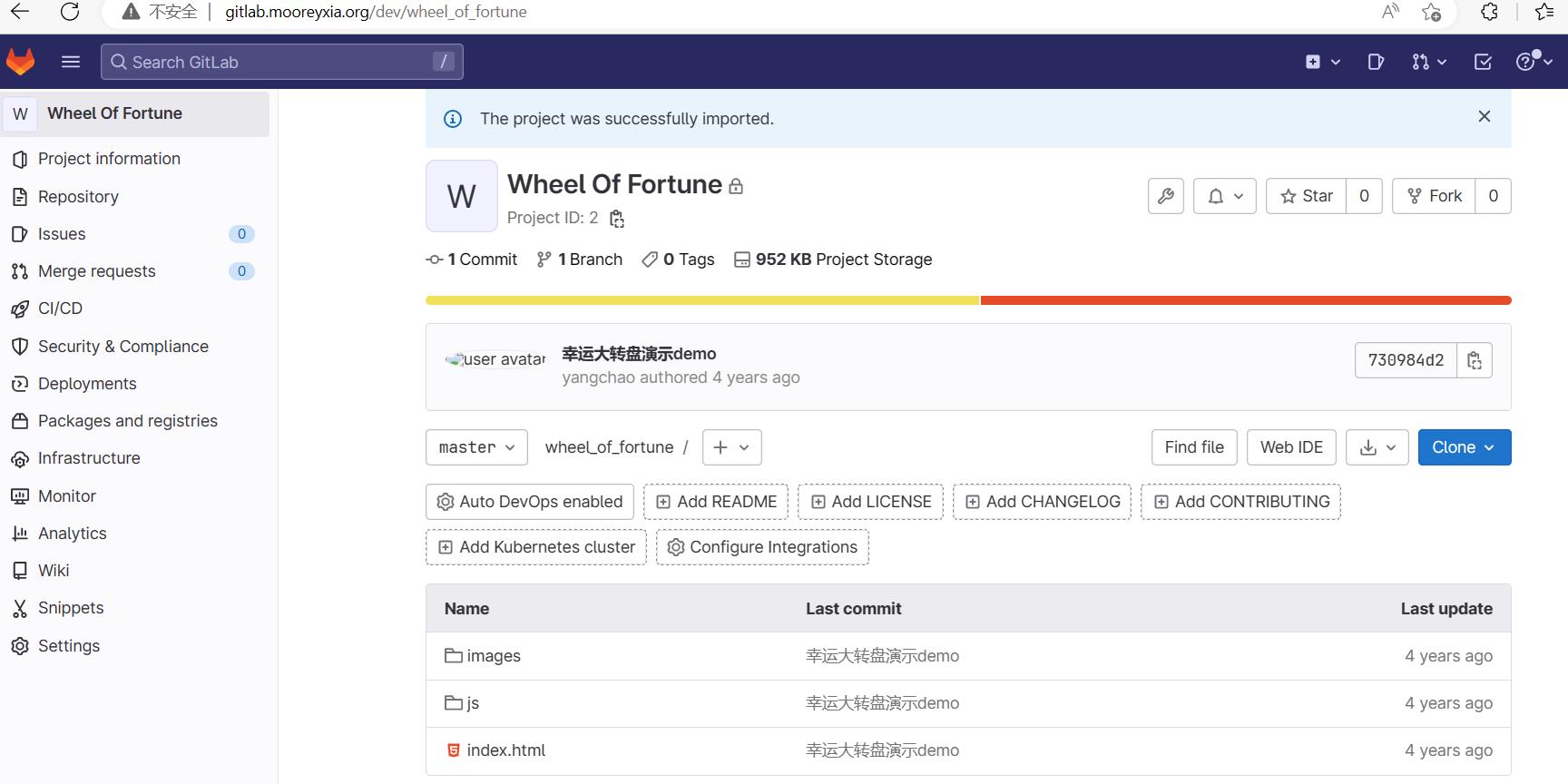Open the master branch dropdown
Viewport: 1568px width, 784px height.
[x=476, y=447]
